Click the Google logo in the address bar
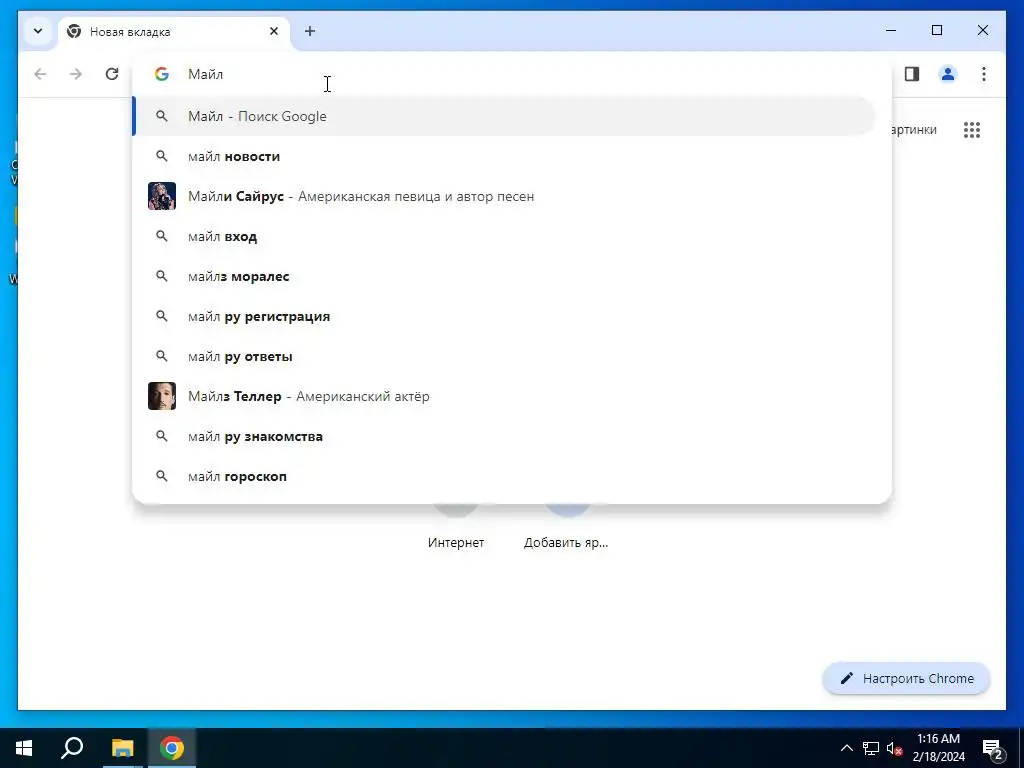This screenshot has height=768, width=1024. pos(161,74)
